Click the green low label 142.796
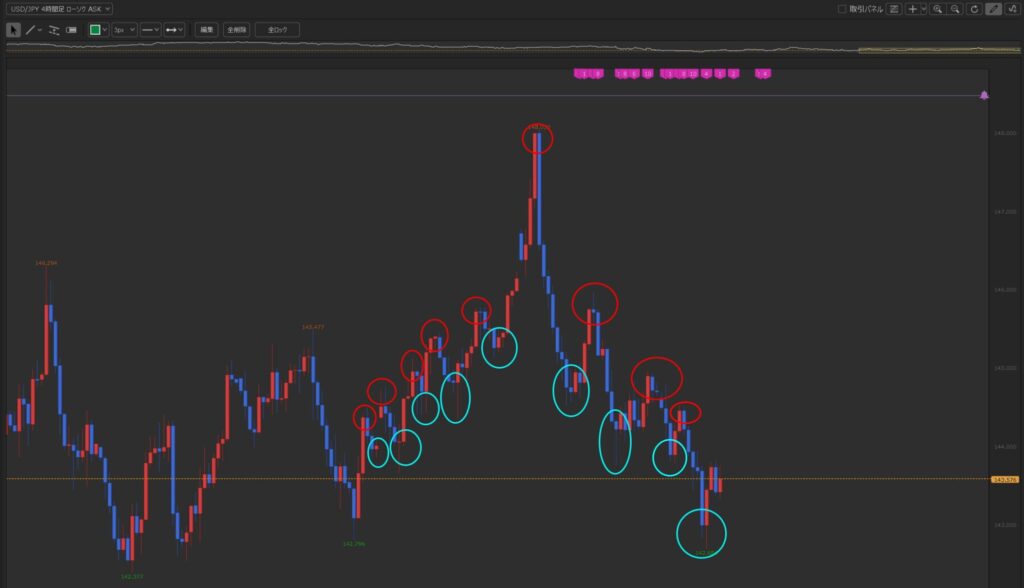 pos(354,544)
